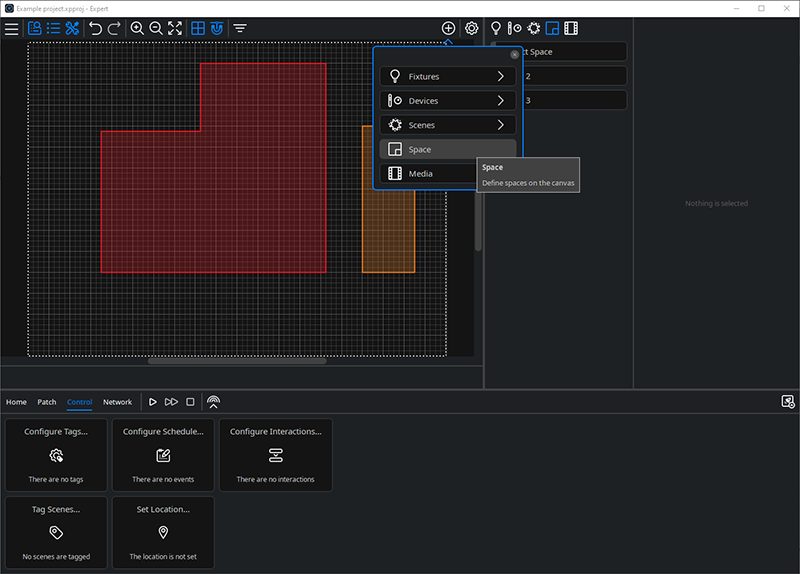Toggle the broadcast signal icon
800x574 pixels.
[x=213, y=402]
